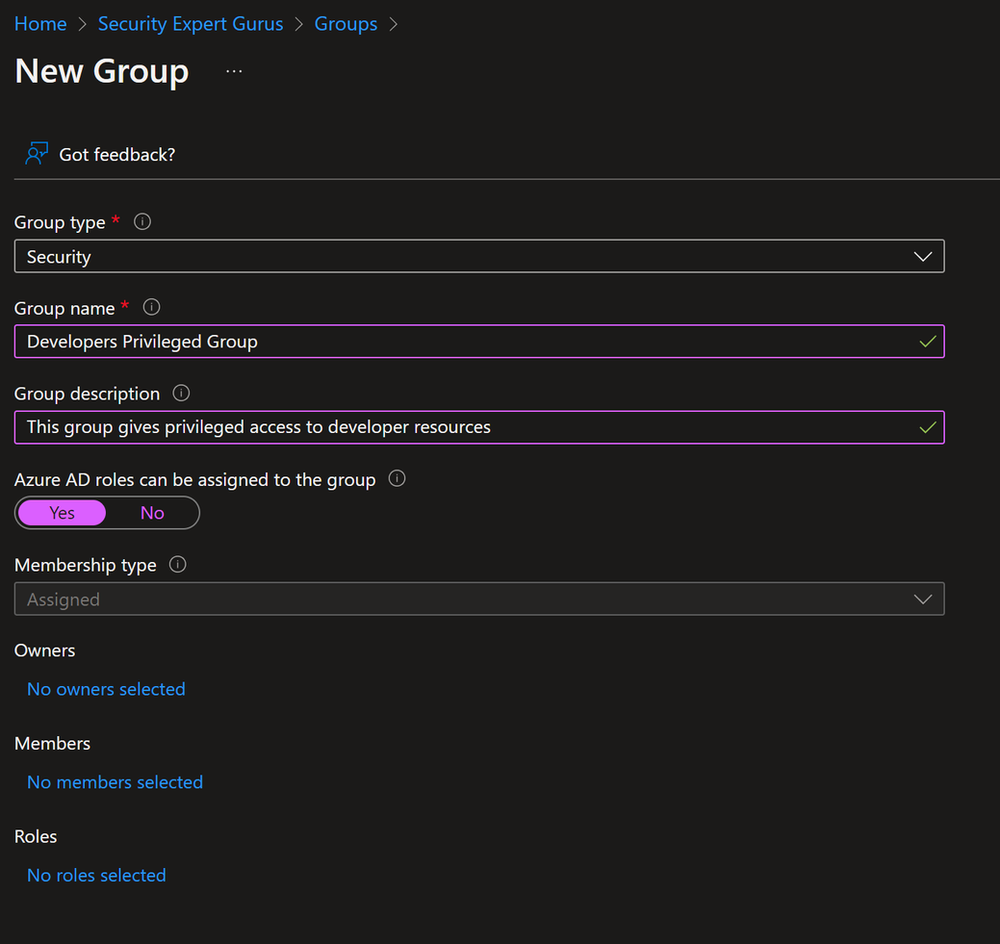Click the info icon beside Group name
Image resolution: width=1000 pixels, height=944 pixels.
click(x=151, y=308)
